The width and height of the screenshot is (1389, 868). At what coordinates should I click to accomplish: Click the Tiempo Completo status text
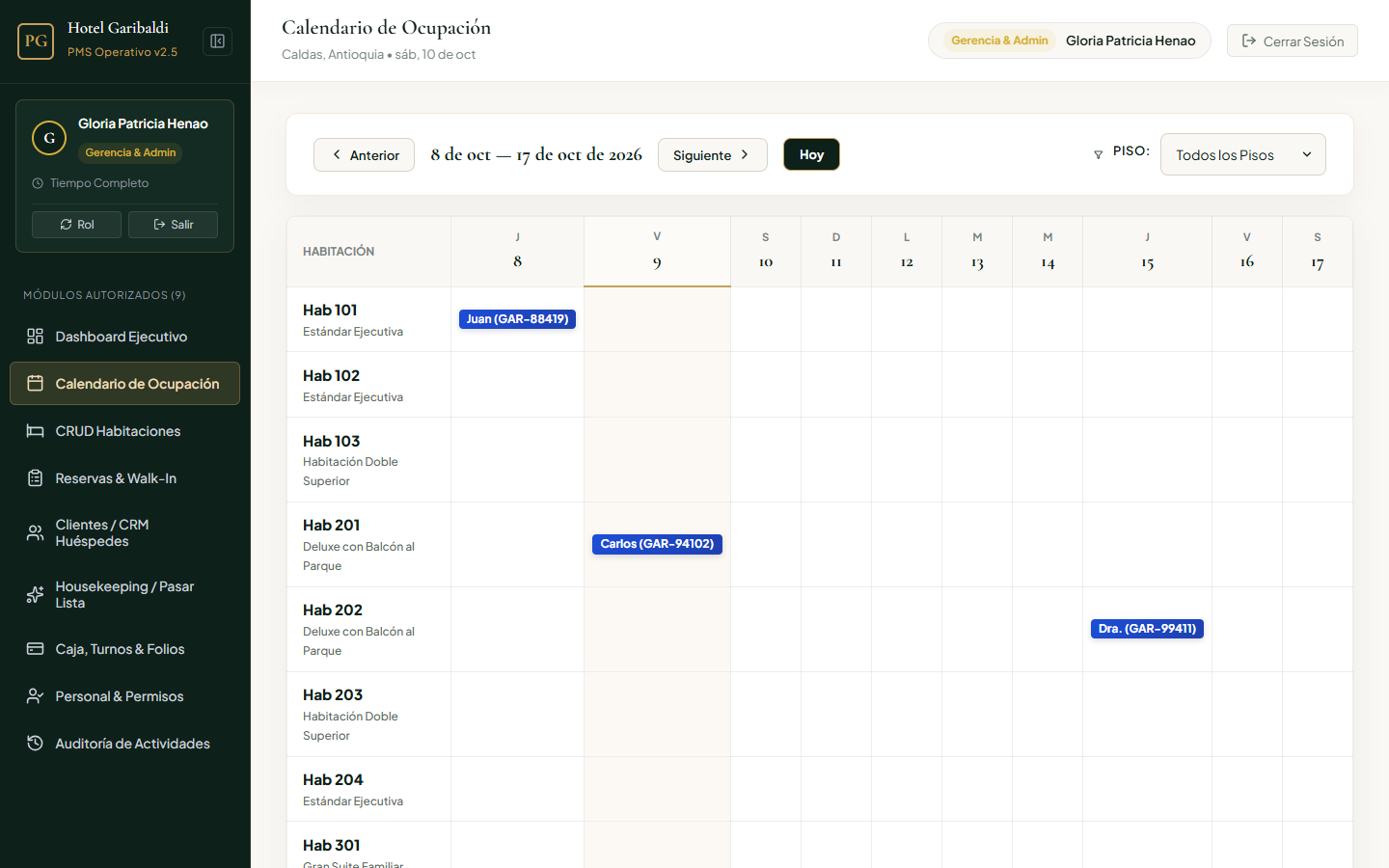(99, 183)
